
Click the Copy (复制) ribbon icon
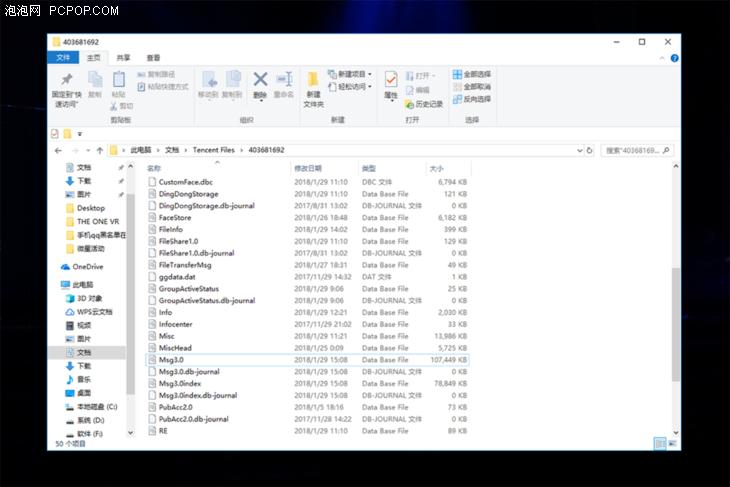(95, 79)
